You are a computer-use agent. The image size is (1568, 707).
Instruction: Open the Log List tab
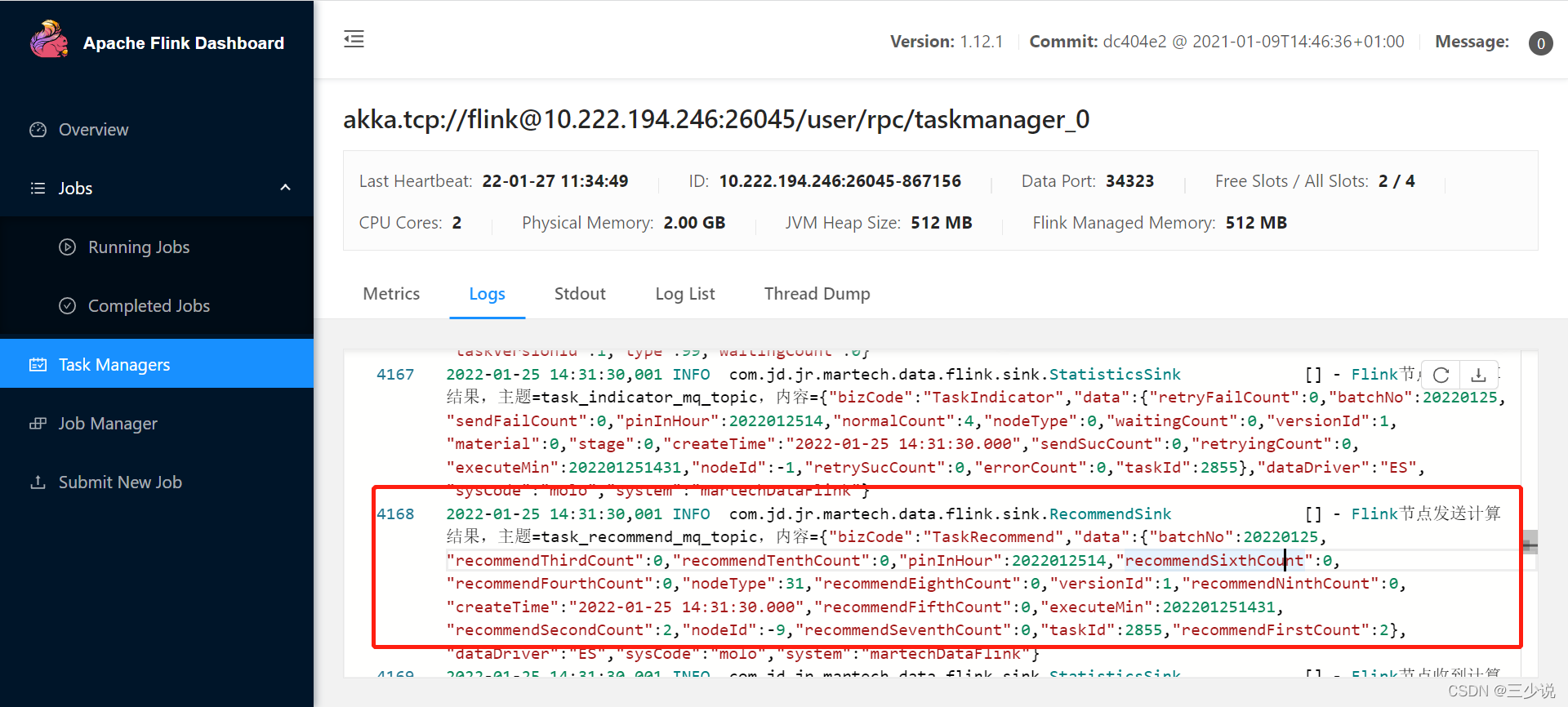(x=685, y=294)
